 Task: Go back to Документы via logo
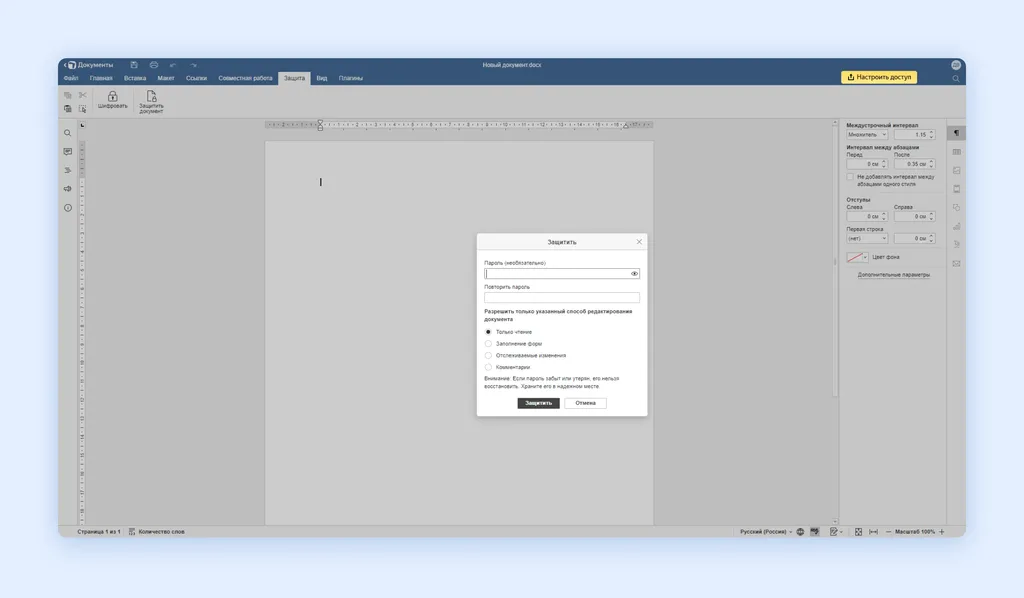tap(89, 65)
